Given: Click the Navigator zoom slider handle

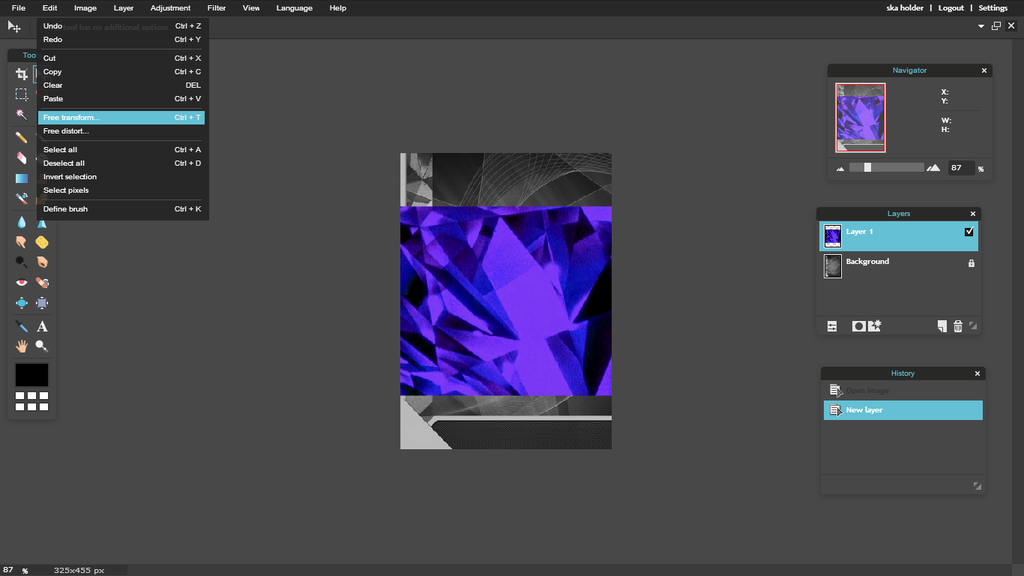Looking at the screenshot, I should tap(867, 168).
